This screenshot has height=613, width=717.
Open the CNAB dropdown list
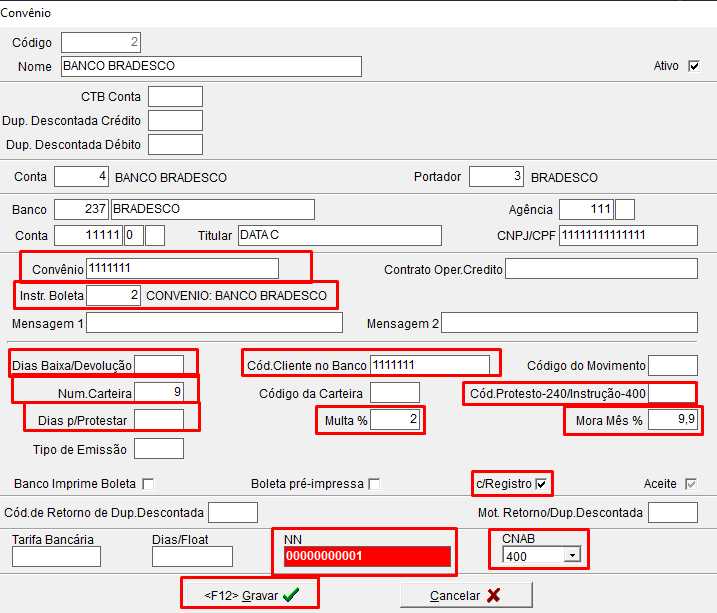coord(573,556)
